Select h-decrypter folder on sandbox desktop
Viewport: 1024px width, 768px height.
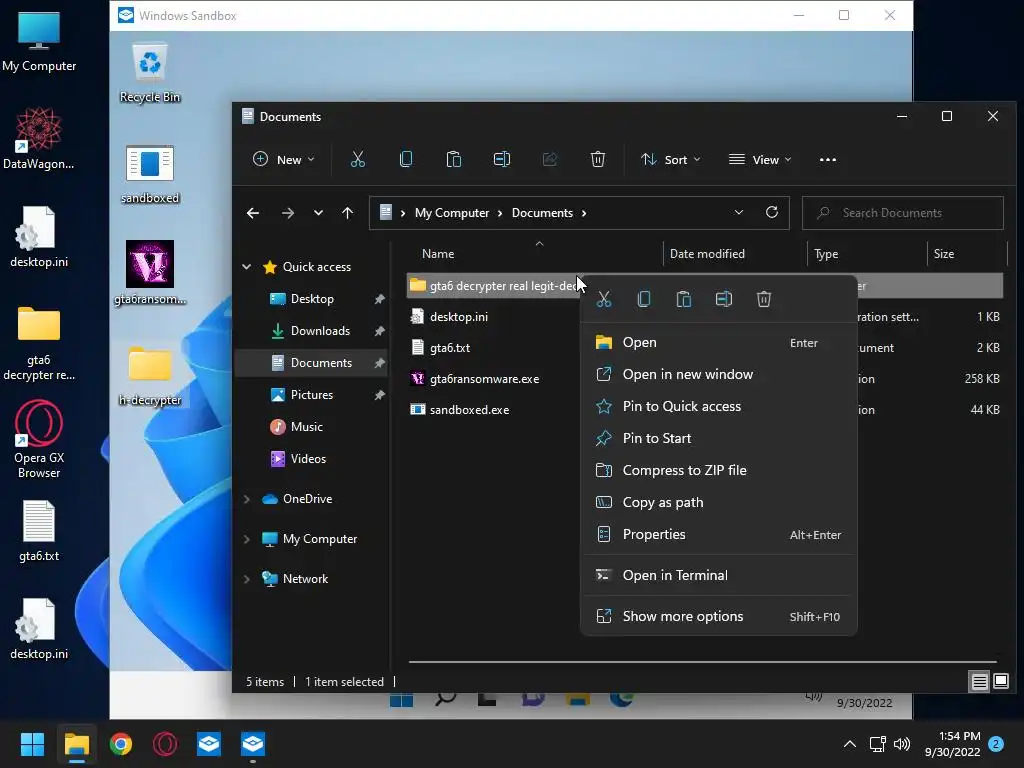150,376
